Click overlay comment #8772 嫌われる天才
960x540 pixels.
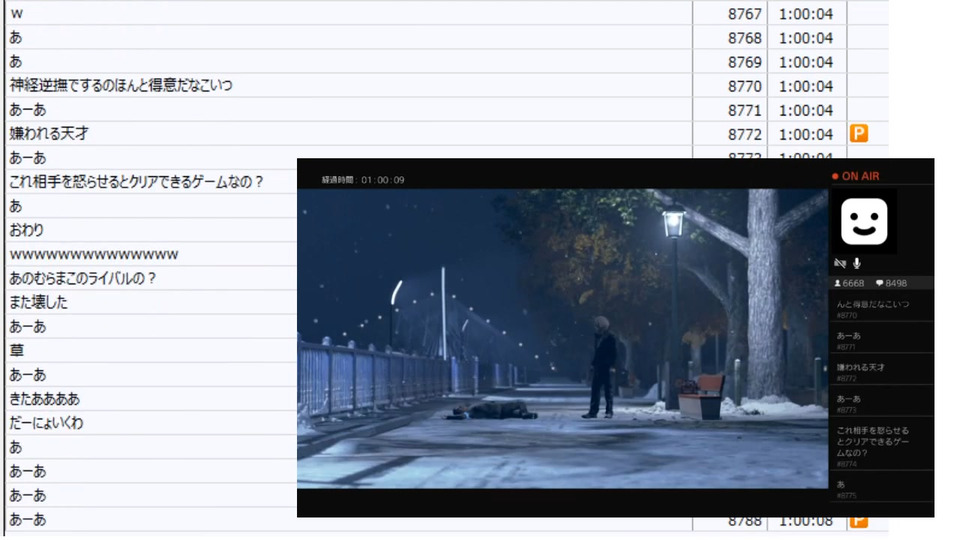click(882, 372)
